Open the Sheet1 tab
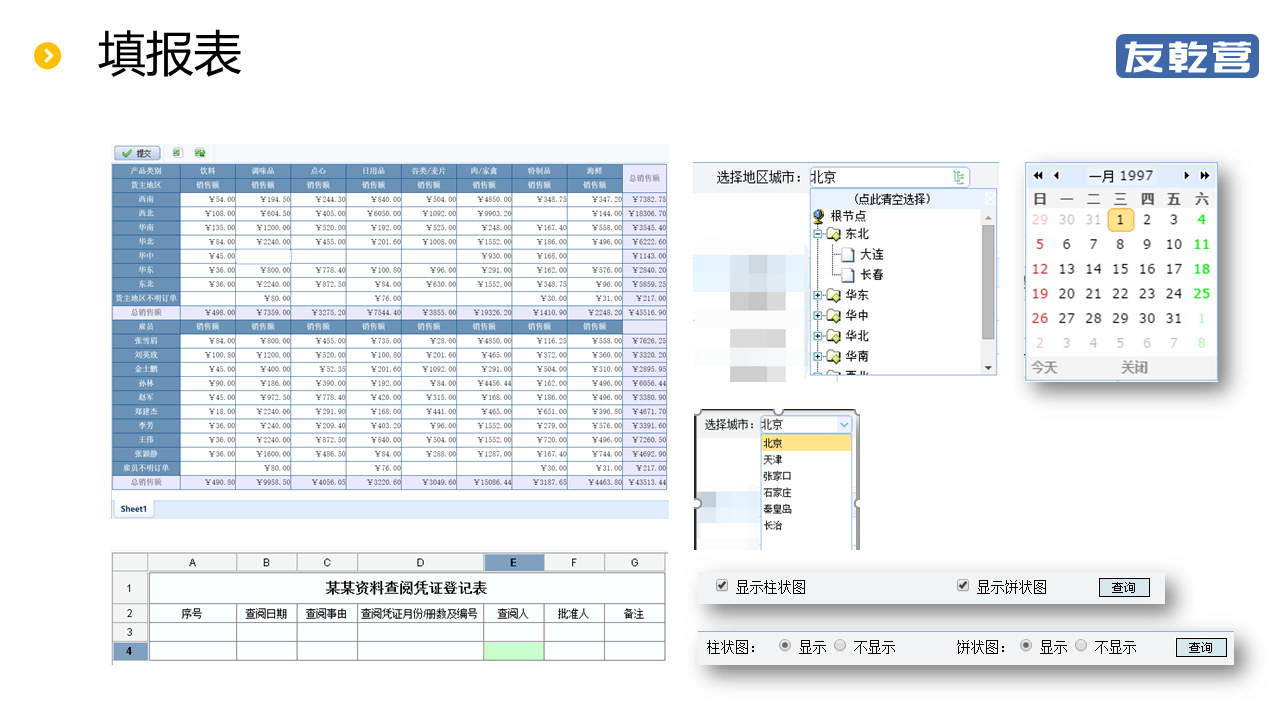1280x720 pixels. (x=134, y=509)
